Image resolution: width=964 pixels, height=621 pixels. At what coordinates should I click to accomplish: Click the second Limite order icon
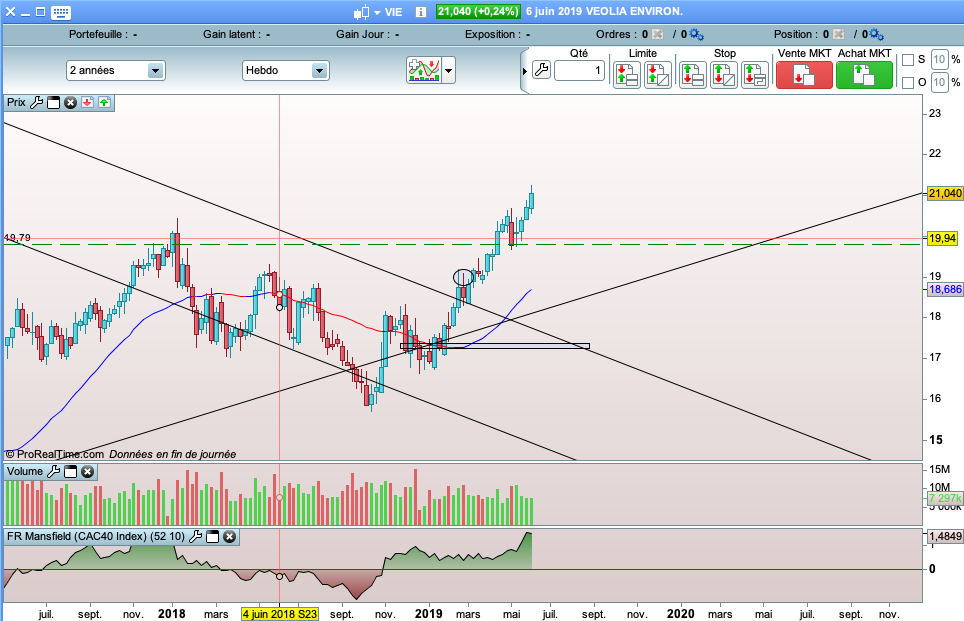657,75
